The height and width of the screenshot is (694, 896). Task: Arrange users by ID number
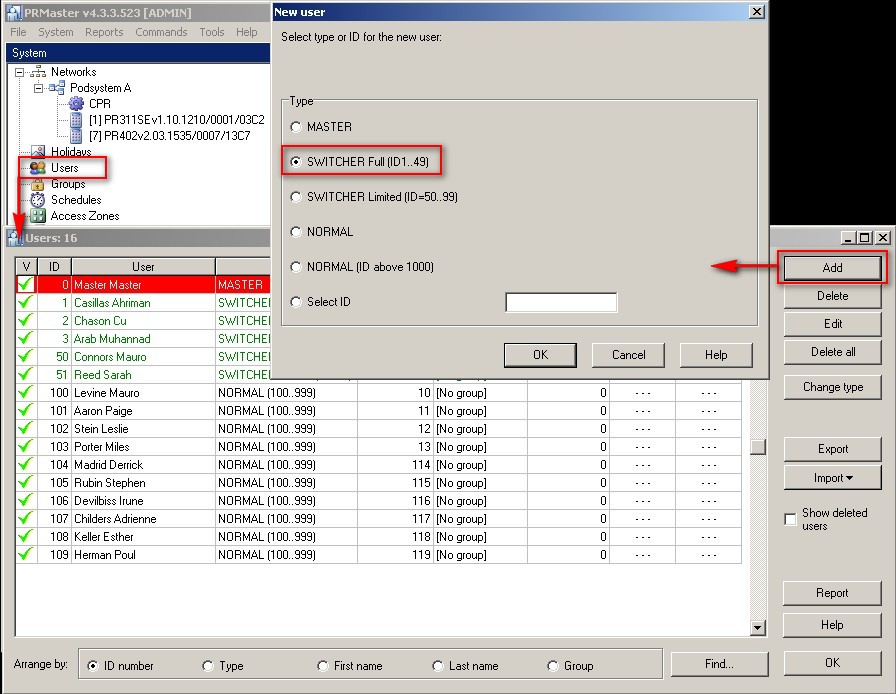click(93, 665)
